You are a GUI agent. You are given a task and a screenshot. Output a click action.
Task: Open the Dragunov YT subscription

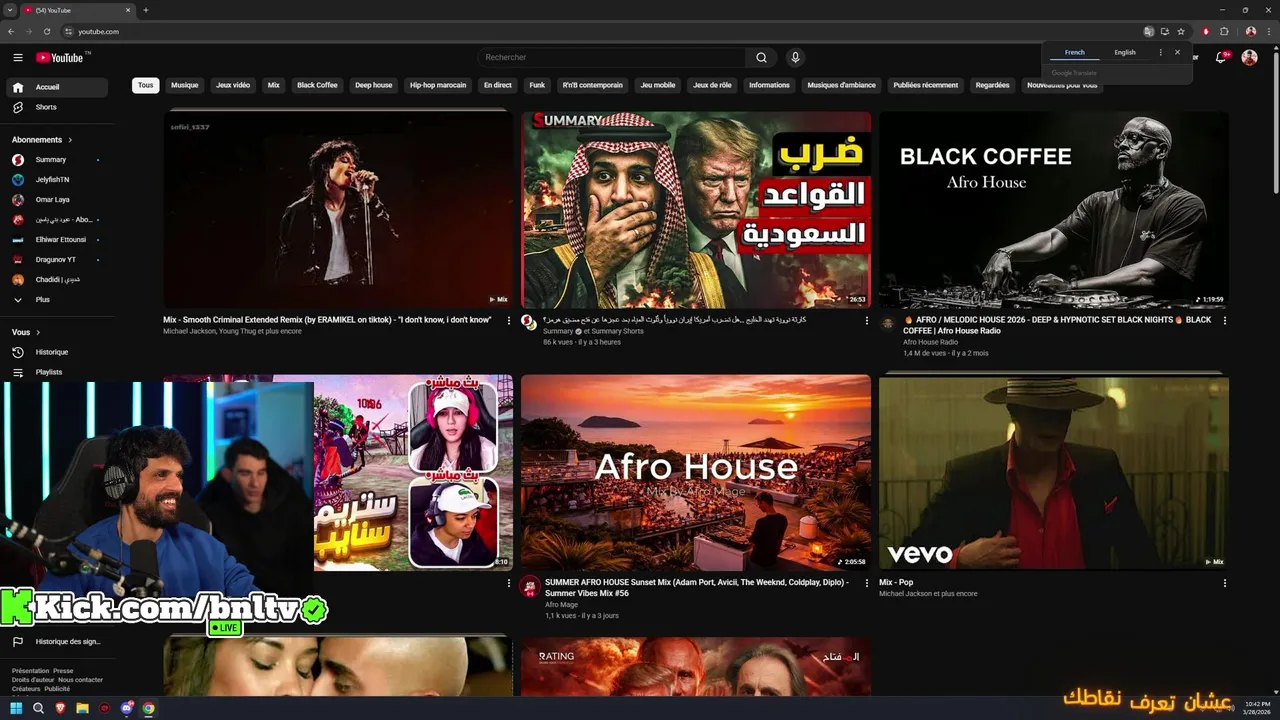(57, 260)
